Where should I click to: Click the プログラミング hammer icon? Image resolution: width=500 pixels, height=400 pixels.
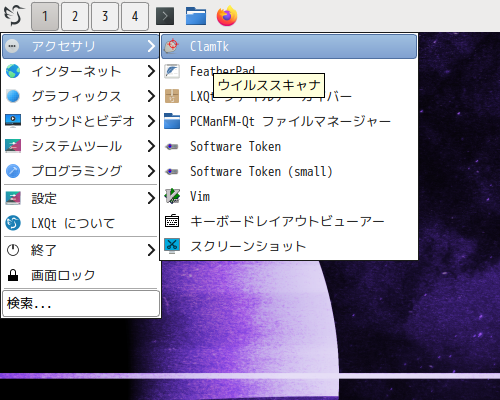[13, 171]
